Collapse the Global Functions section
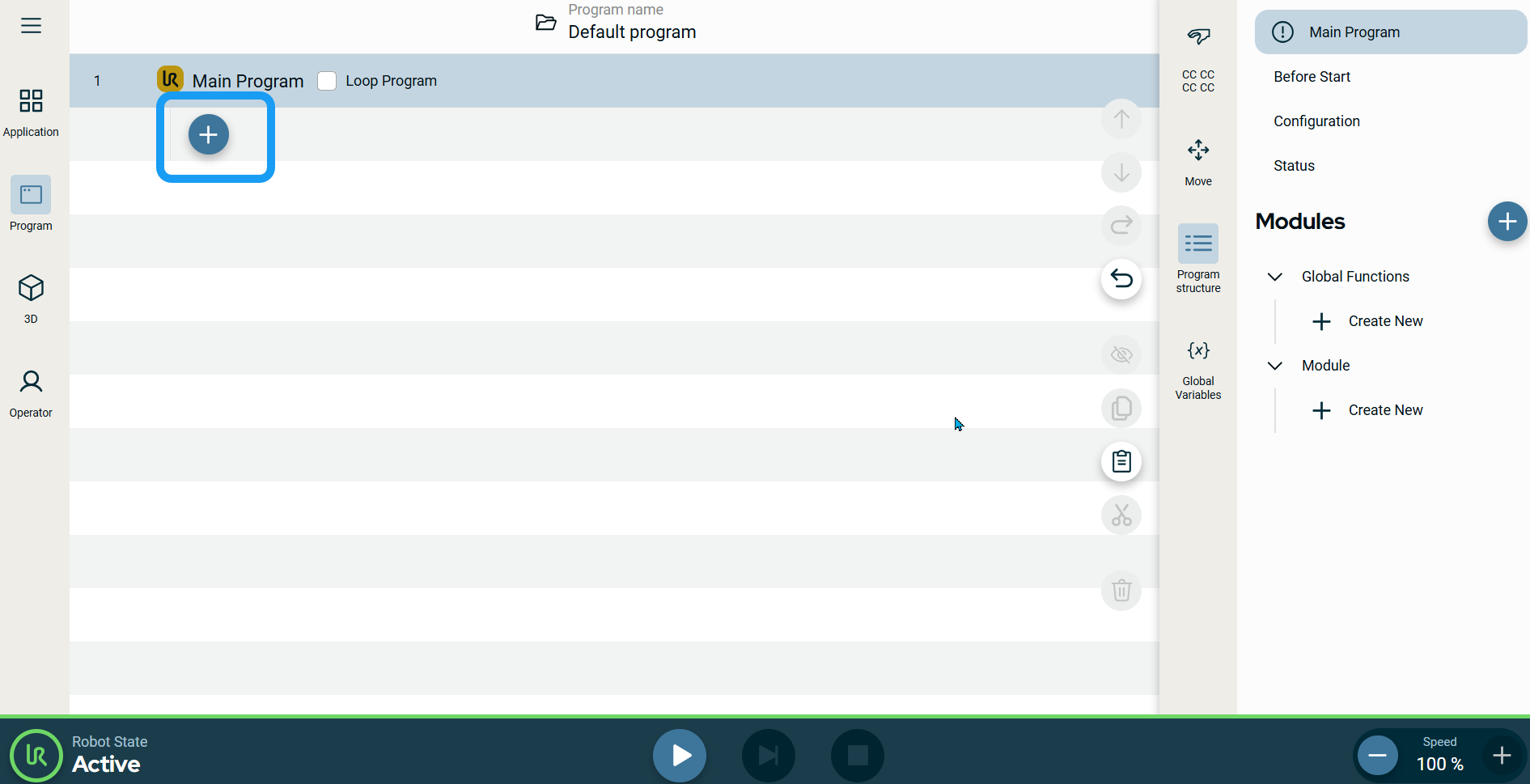The image size is (1530, 784). (x=1275, y=277)
